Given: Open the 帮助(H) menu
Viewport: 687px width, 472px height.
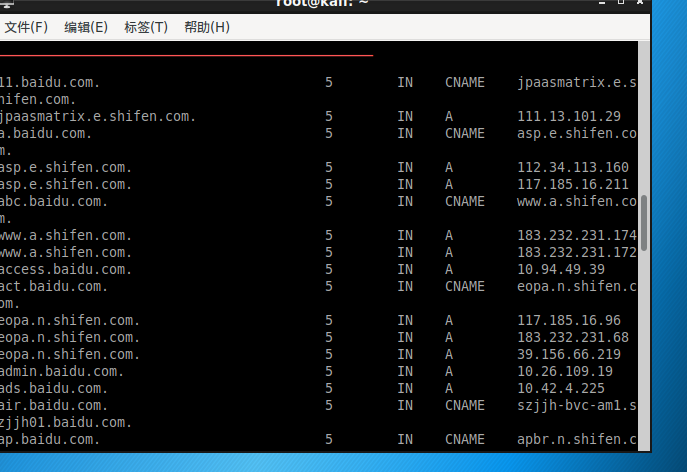Looking at the screenshot, I should [x=207, y=27].
